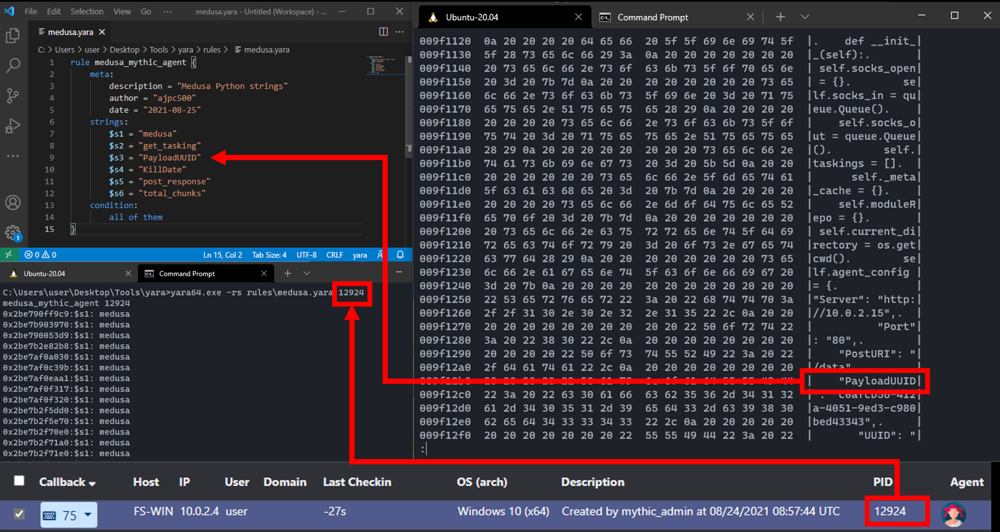Click the keyboard icon for callback 75

[x=52, y=514]
